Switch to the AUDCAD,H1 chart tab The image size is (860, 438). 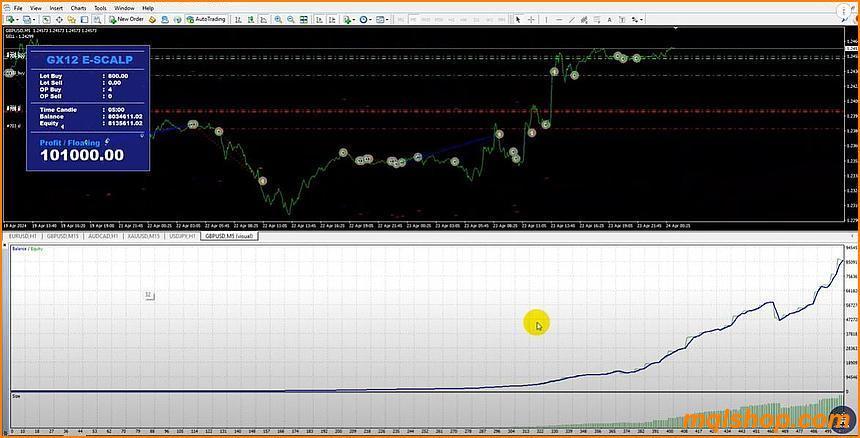102,236
